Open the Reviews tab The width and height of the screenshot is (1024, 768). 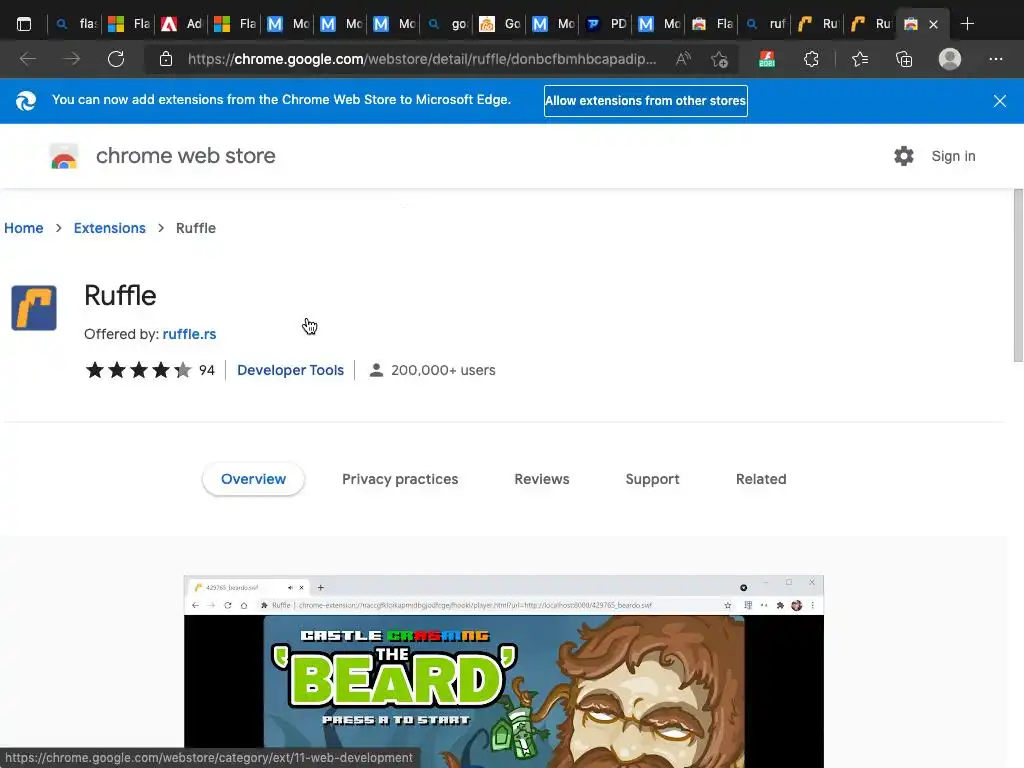tap(542, 479)
